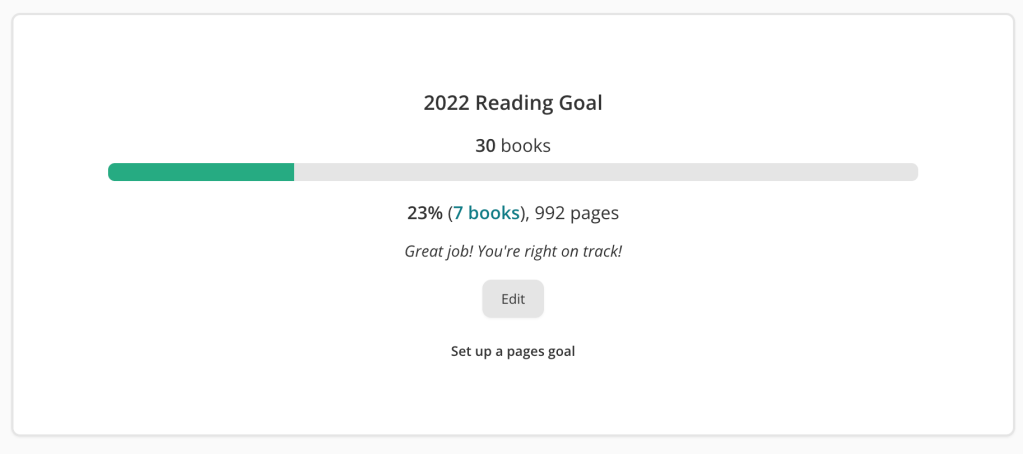Click the word "books" next to the 30

tap(526, 146)
